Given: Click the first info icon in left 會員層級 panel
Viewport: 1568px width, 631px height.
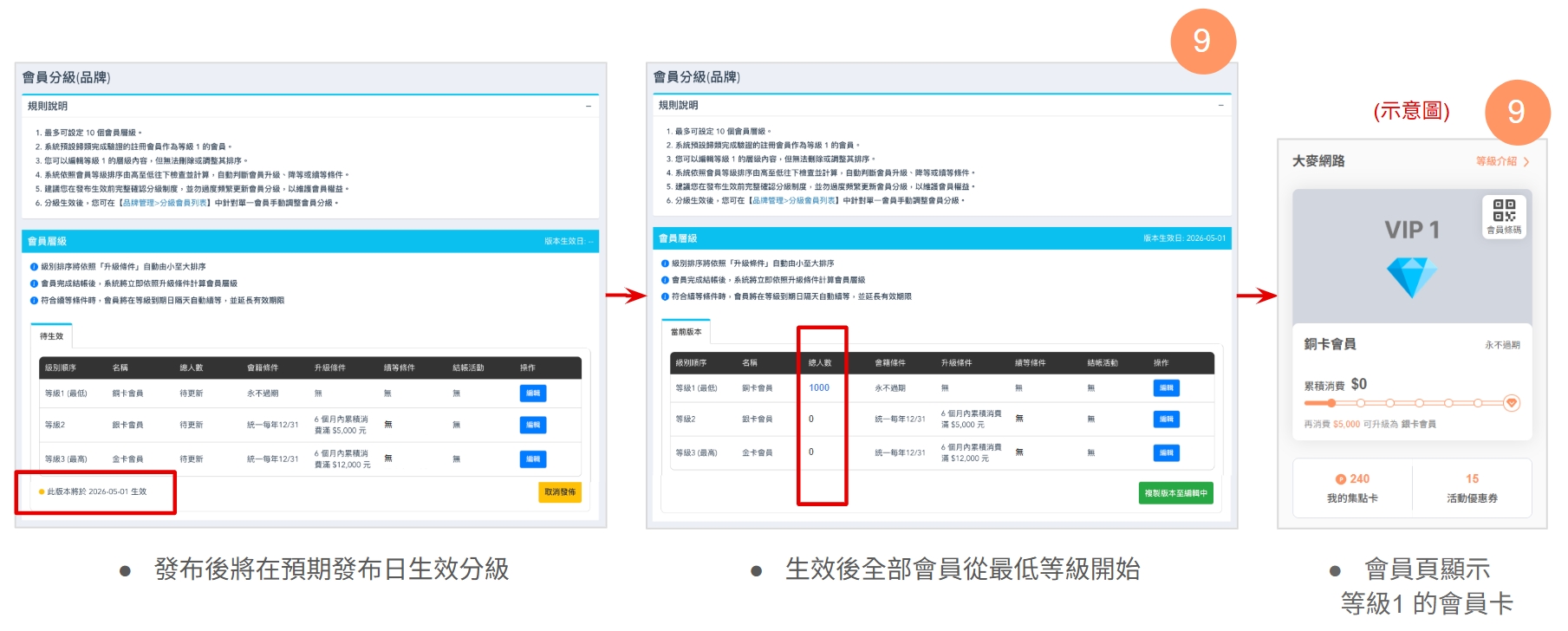Looking at the screenshot, I should [x=34, y=267].
